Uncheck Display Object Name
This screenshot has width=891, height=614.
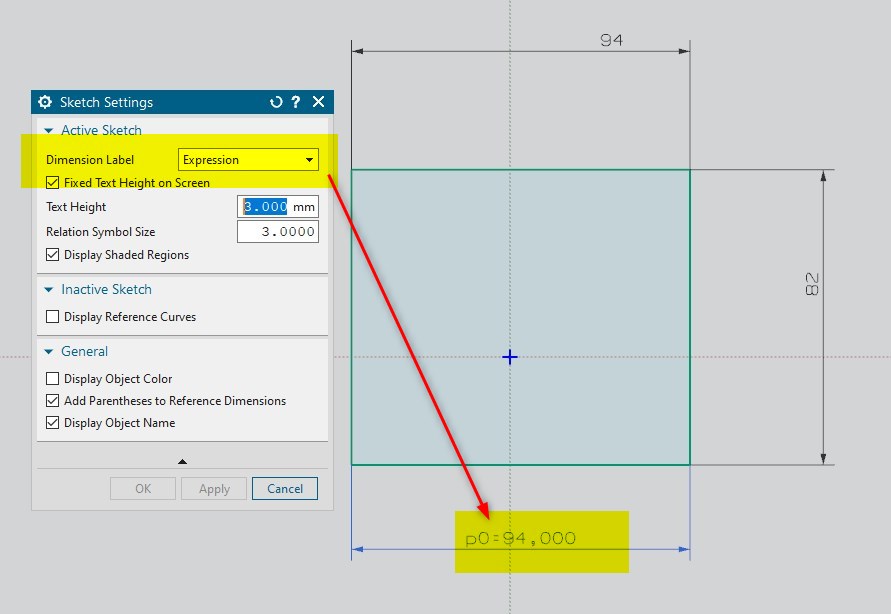[52, 423]
